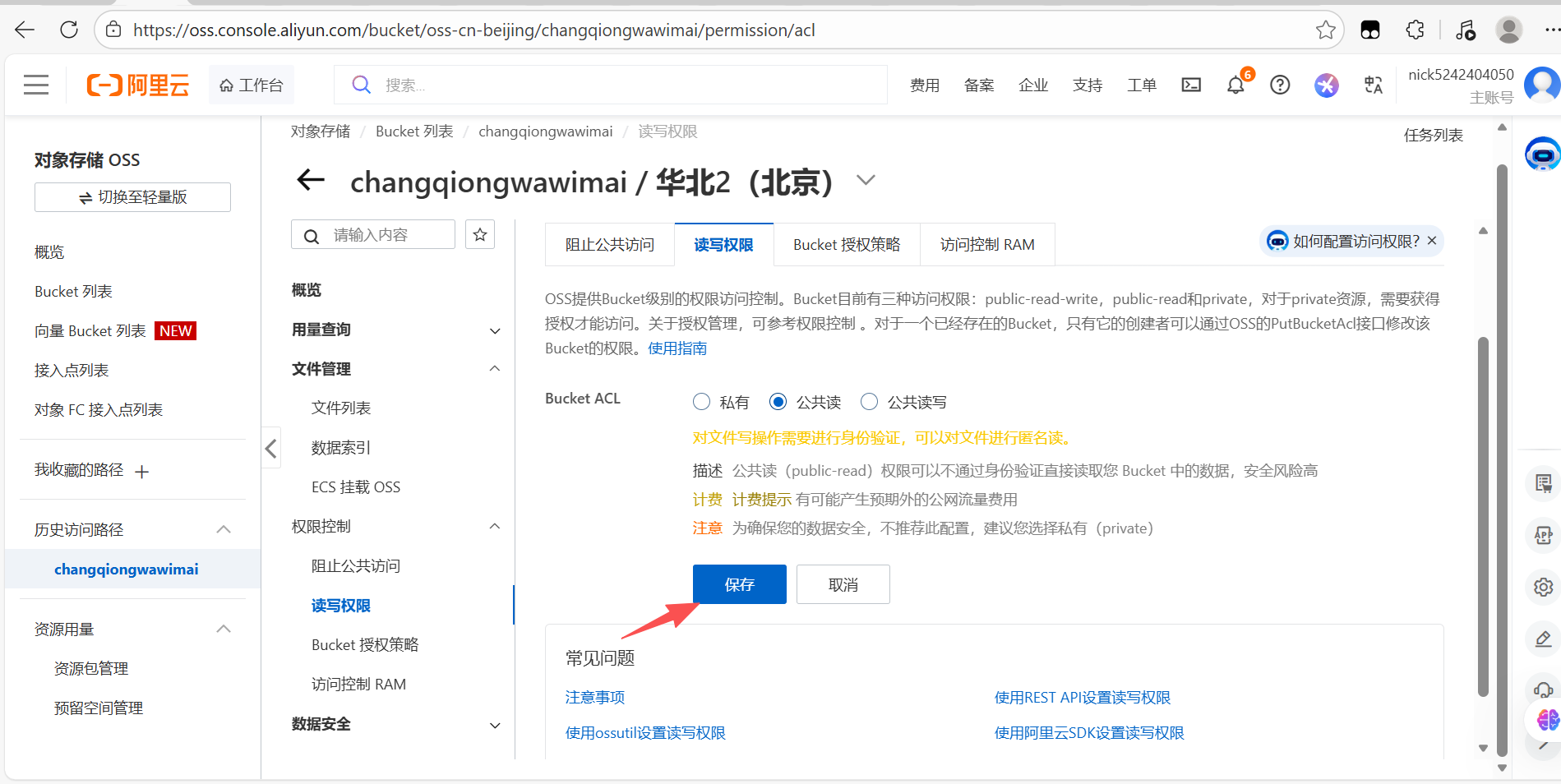Open changangqiong bucket history entry changqiongwawimai
This screenshot has height=784, width=1561.
point(127,570)
